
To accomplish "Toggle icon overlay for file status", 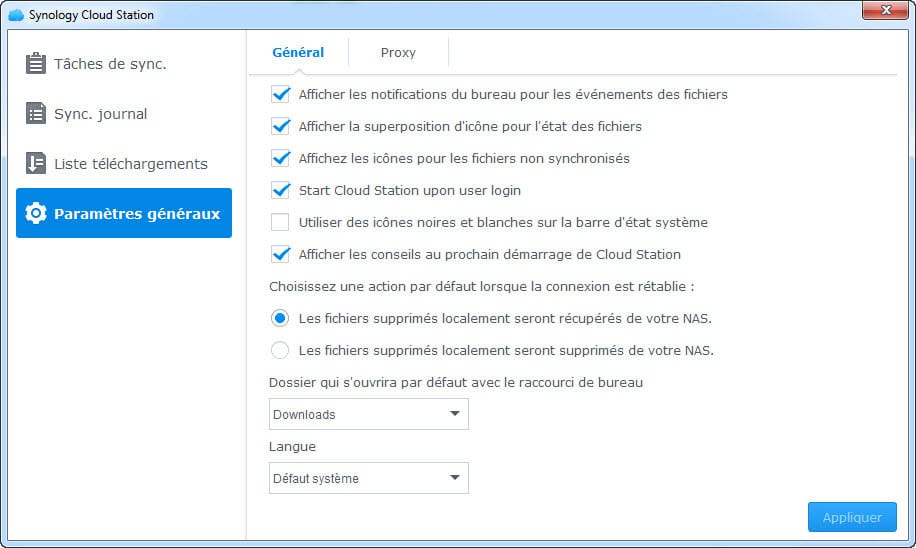I will 280,126.
